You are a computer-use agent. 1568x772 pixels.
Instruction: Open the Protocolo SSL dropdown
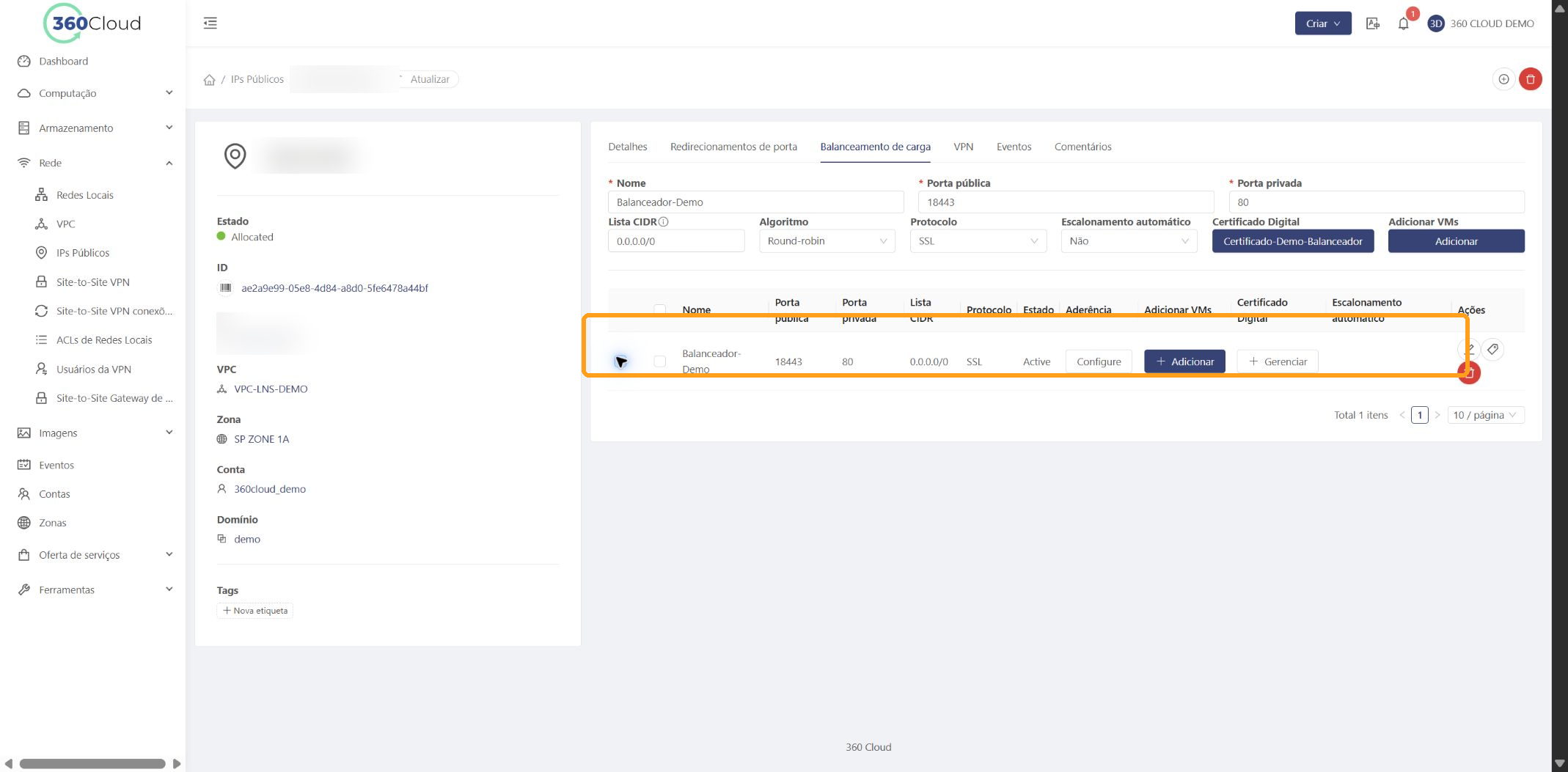coord(978,241)
